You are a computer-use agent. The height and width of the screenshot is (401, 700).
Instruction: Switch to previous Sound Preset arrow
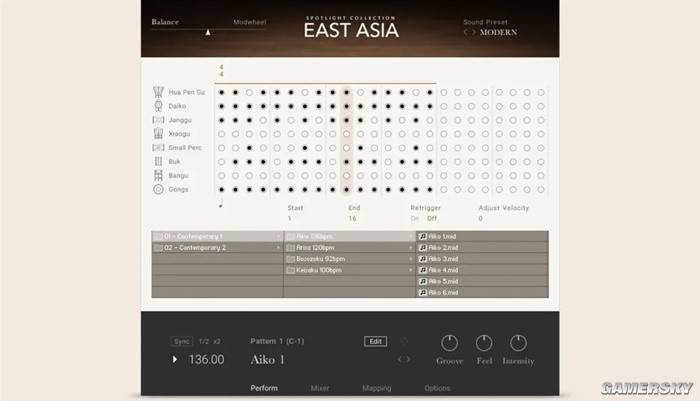pos(465,32)
